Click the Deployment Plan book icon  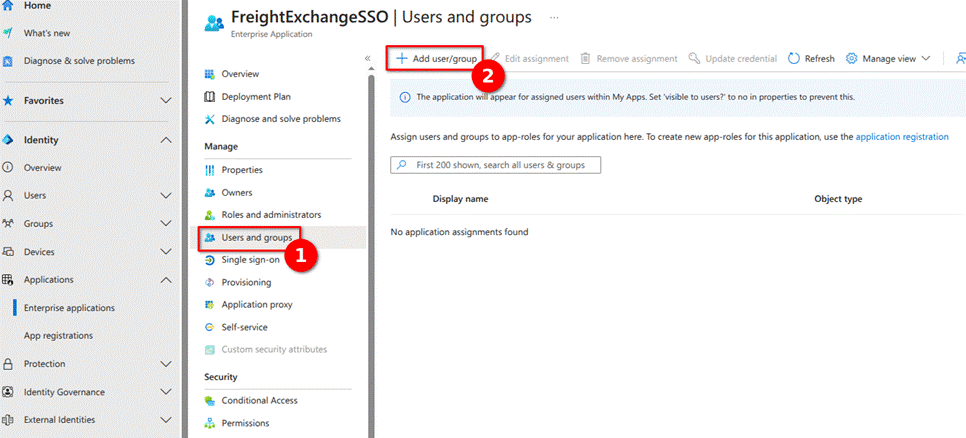[x=209, y=97]
